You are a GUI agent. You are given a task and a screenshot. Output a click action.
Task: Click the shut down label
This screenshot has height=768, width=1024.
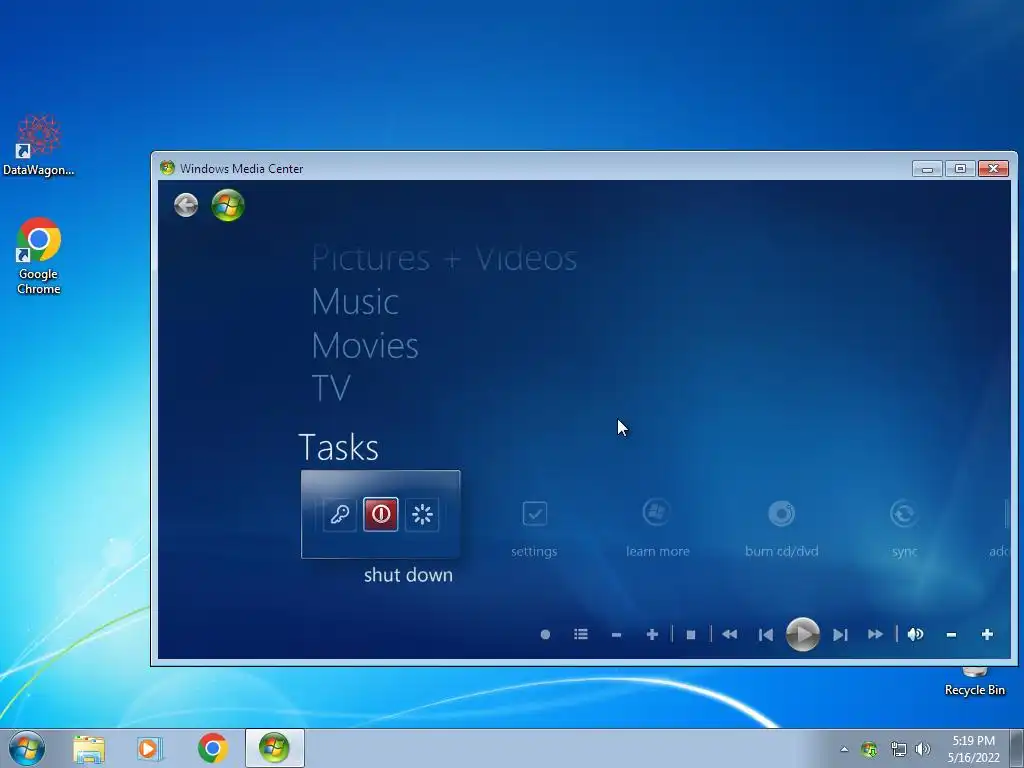tap(408, 575)
